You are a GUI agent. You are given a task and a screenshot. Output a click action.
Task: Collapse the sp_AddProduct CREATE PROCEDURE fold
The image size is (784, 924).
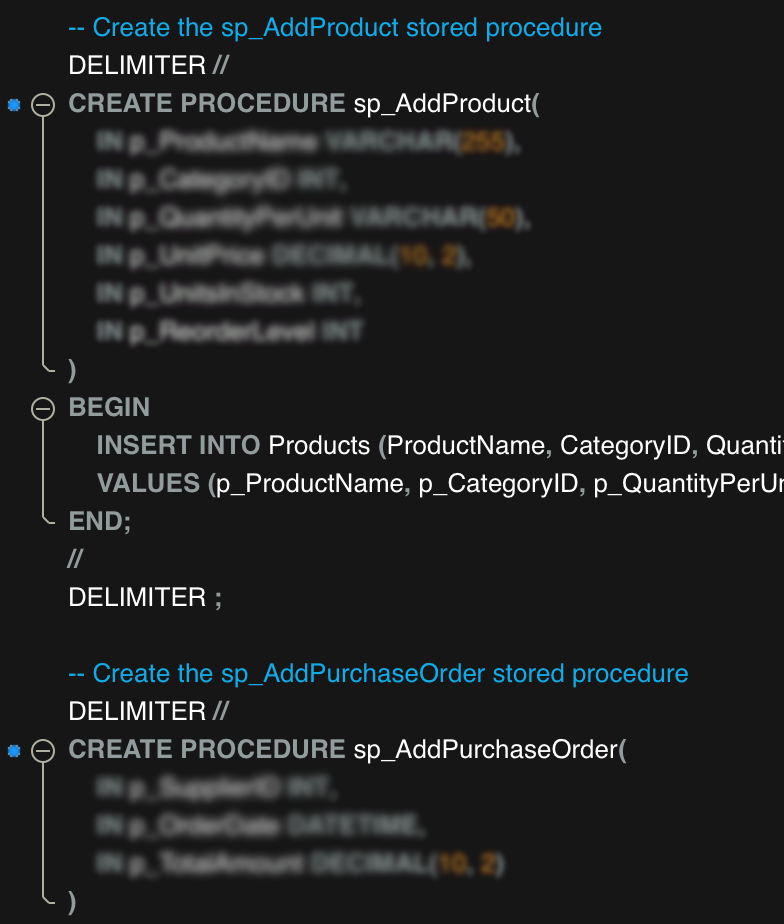(x=43, y=105)
